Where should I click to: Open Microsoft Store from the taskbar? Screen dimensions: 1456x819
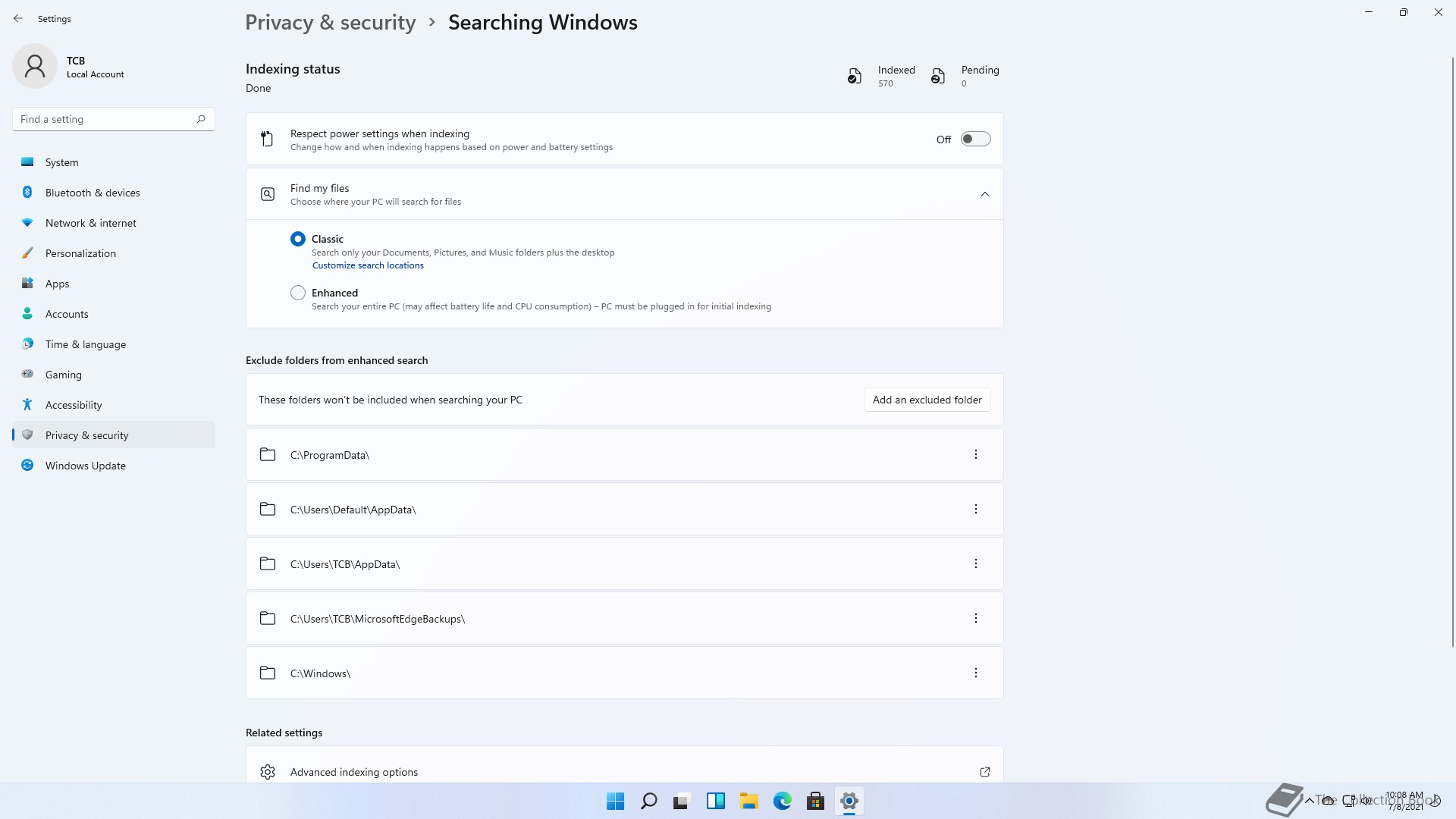pos(815,801)
